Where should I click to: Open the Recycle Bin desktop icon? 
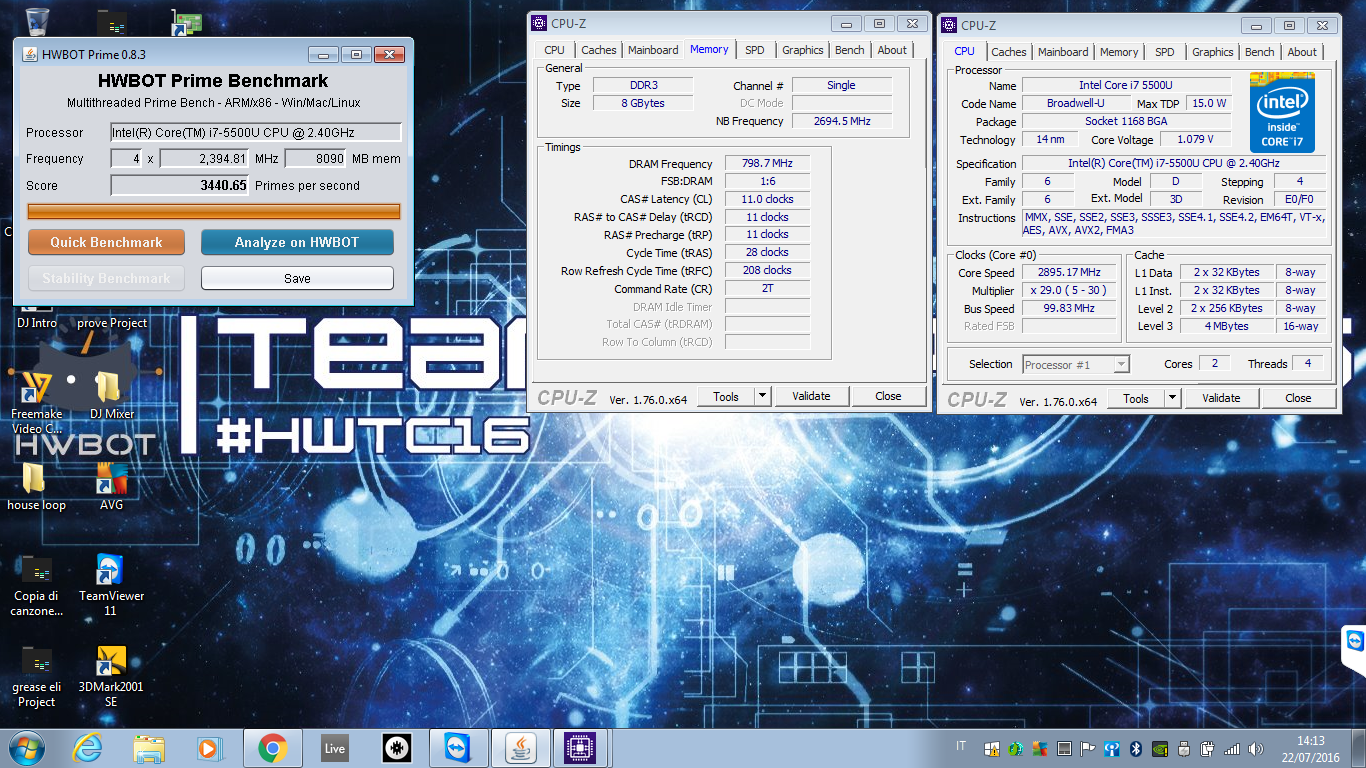click(x=38, y=20)
